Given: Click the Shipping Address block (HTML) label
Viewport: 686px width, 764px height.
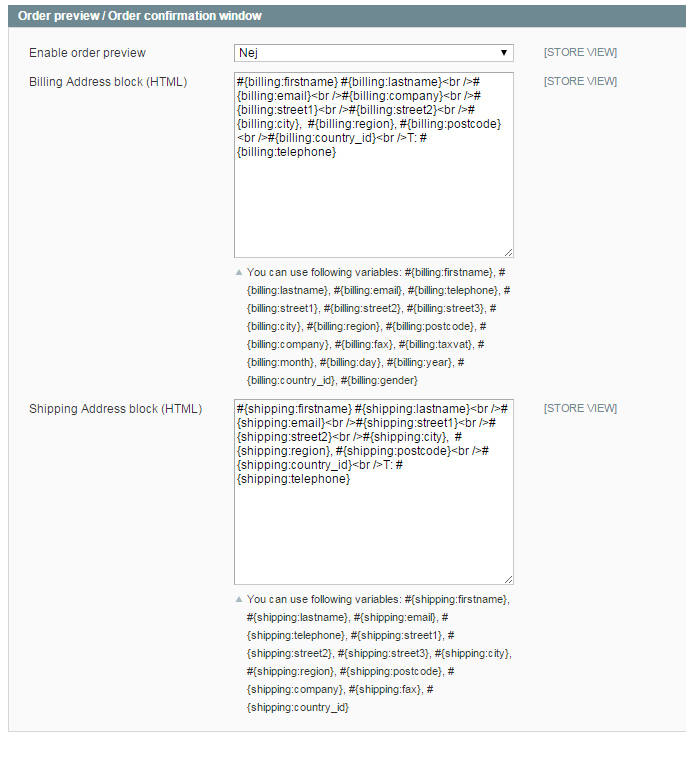Looking at the screenshot, I should click(x=115, y=409).
